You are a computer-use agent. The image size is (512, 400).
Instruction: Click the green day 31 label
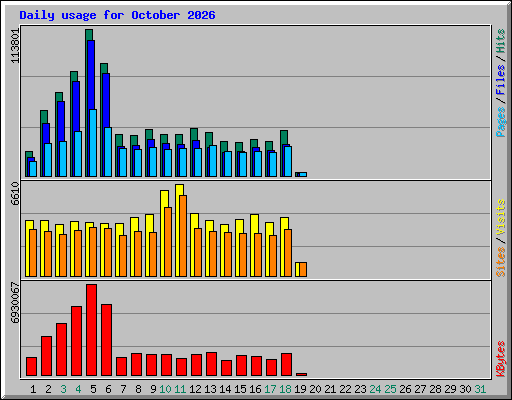click(480, 389)
